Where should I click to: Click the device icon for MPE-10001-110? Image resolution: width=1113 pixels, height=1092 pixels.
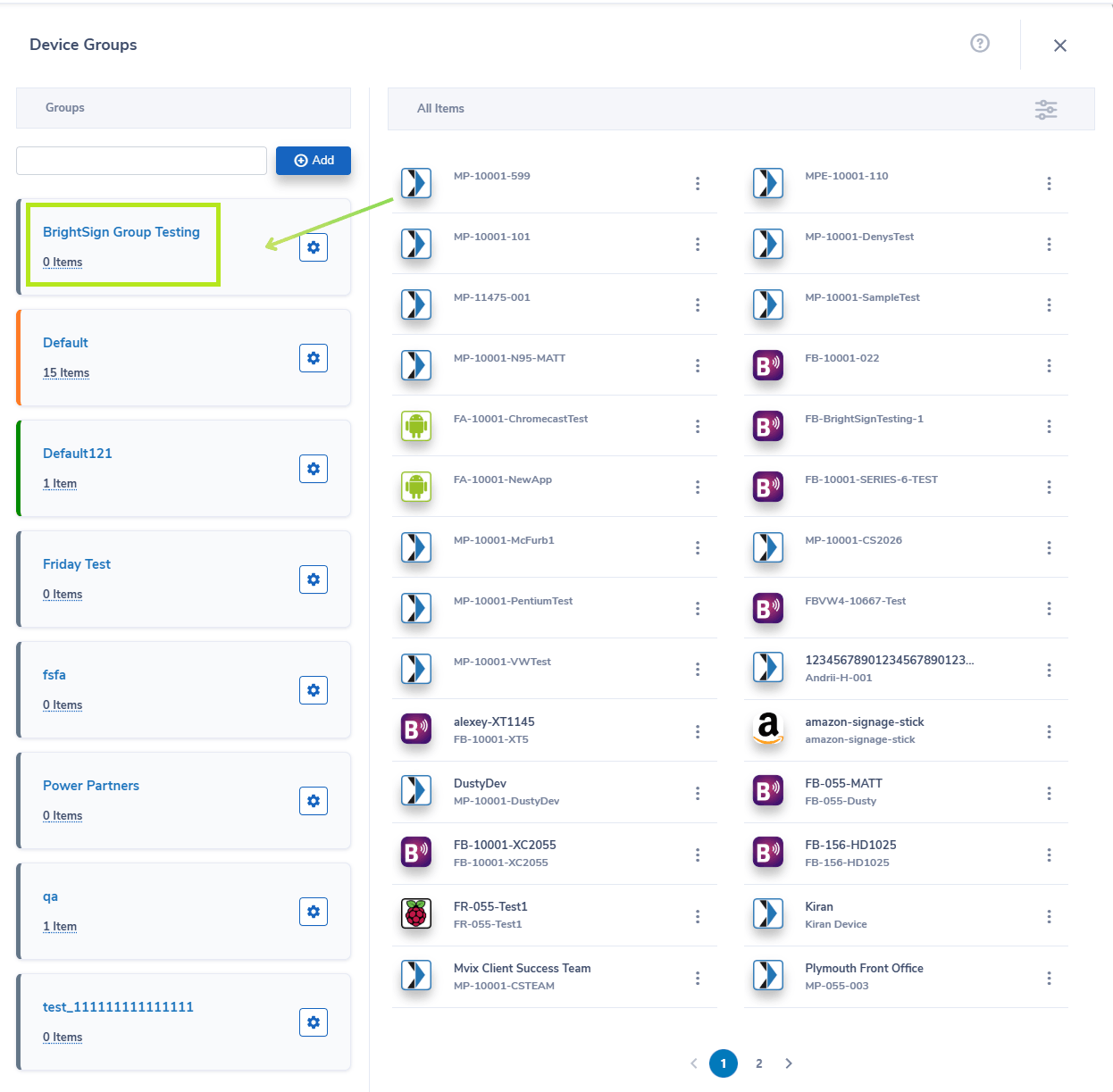pyautogui.click(x=768, y=183)
